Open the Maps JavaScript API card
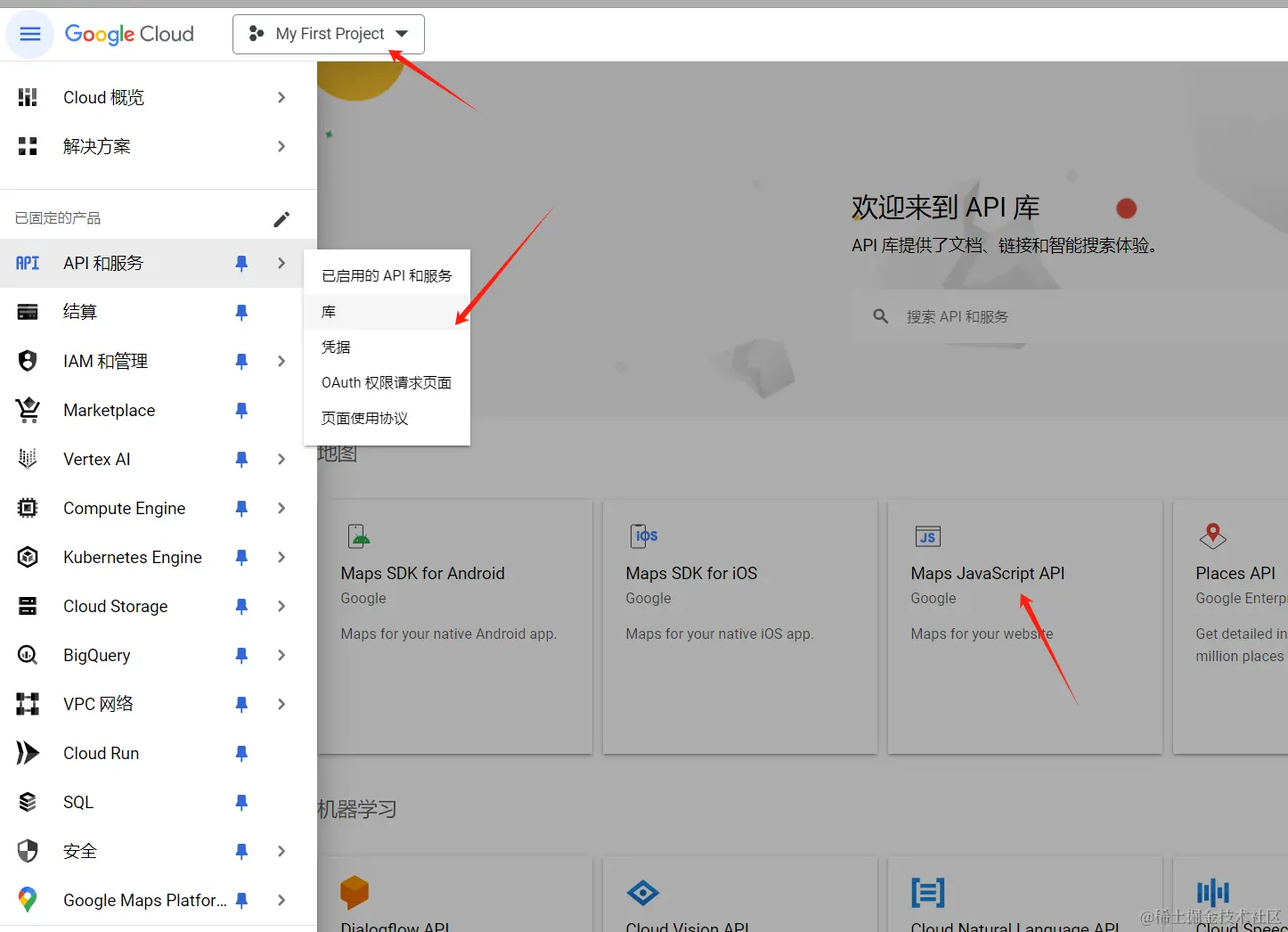1288x932 pixels. (1025, 627)
